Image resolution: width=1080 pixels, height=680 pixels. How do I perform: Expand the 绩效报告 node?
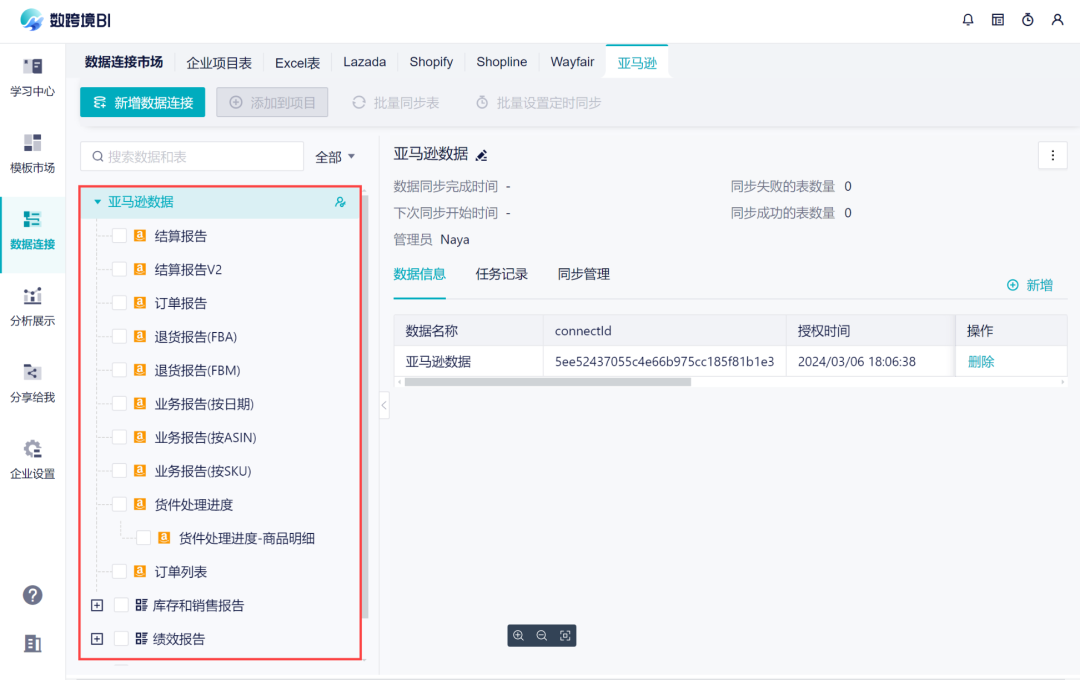click(97, 639)
